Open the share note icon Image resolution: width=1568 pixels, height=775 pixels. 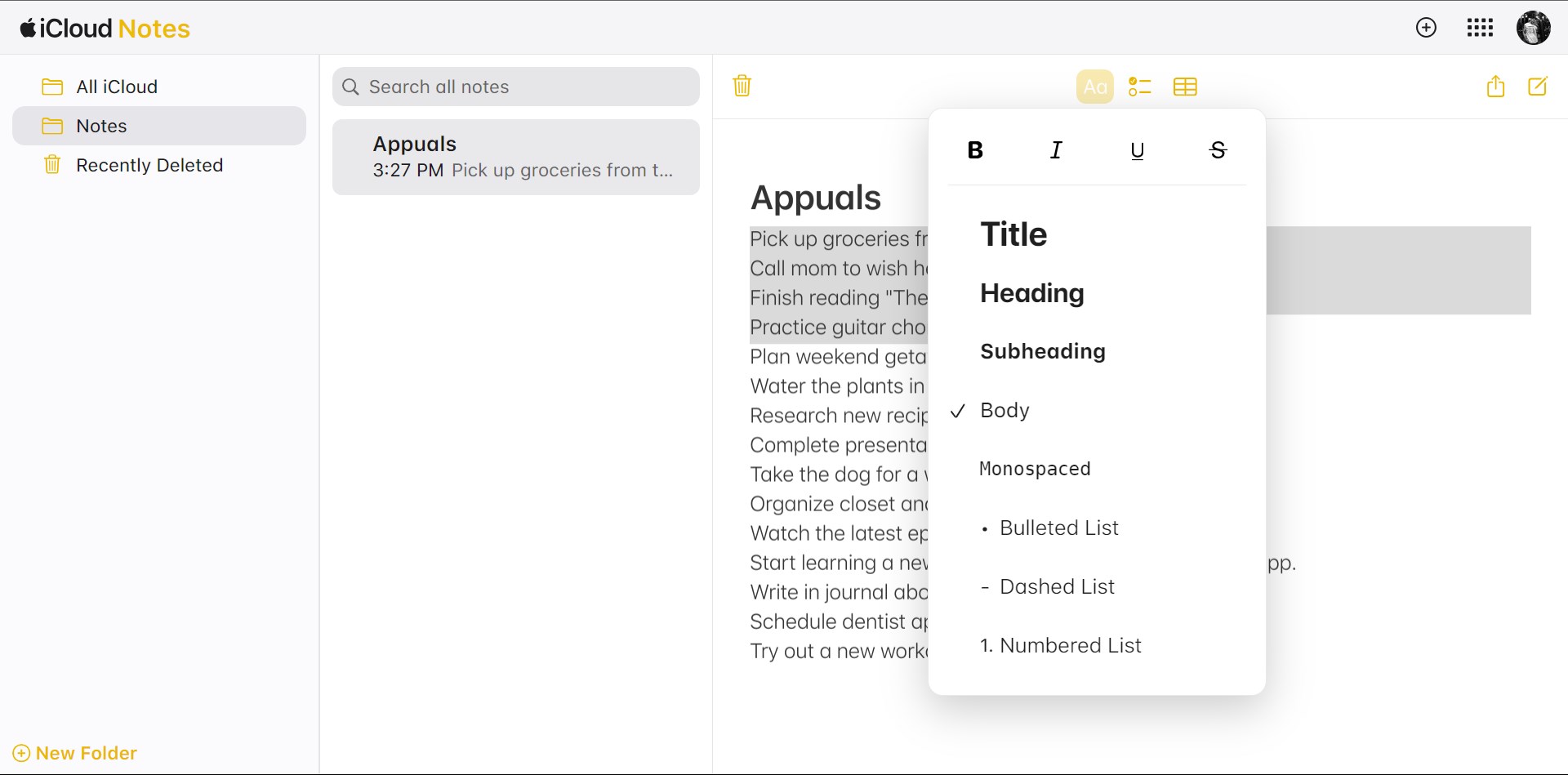point(1495,86)
